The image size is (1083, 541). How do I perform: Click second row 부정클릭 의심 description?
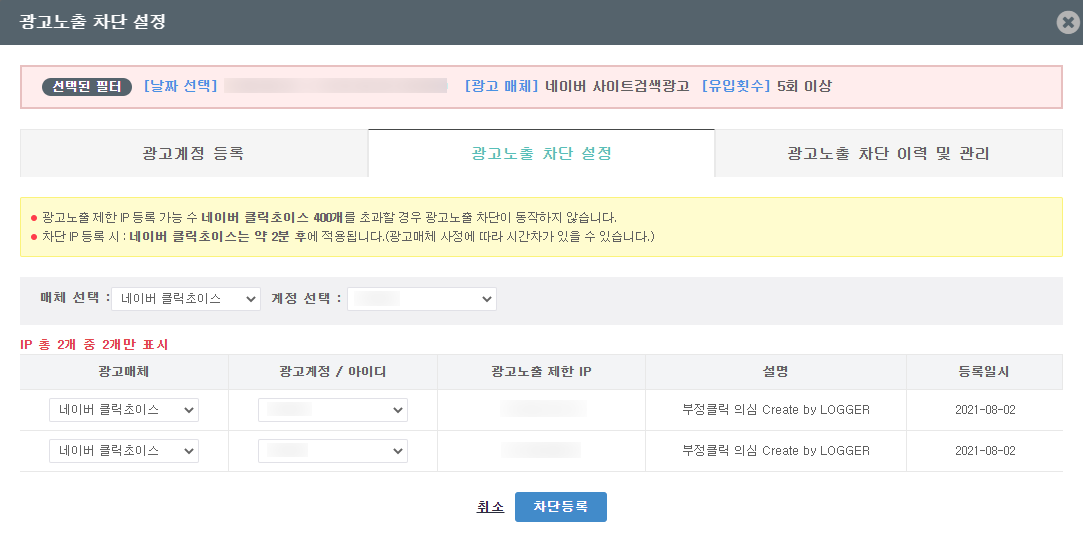point(776,451)
